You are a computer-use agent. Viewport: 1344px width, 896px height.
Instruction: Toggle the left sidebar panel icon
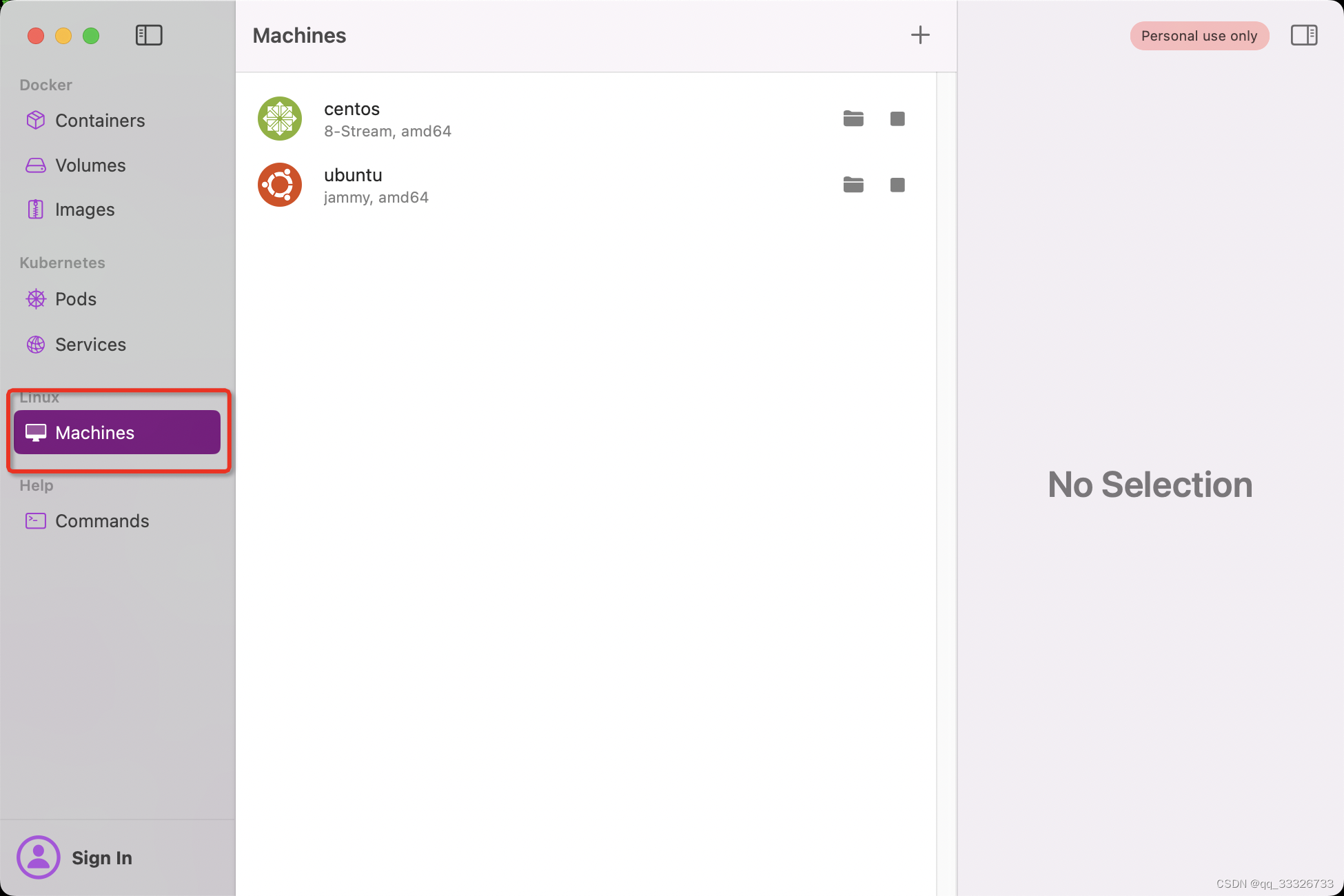click(149, 35)
